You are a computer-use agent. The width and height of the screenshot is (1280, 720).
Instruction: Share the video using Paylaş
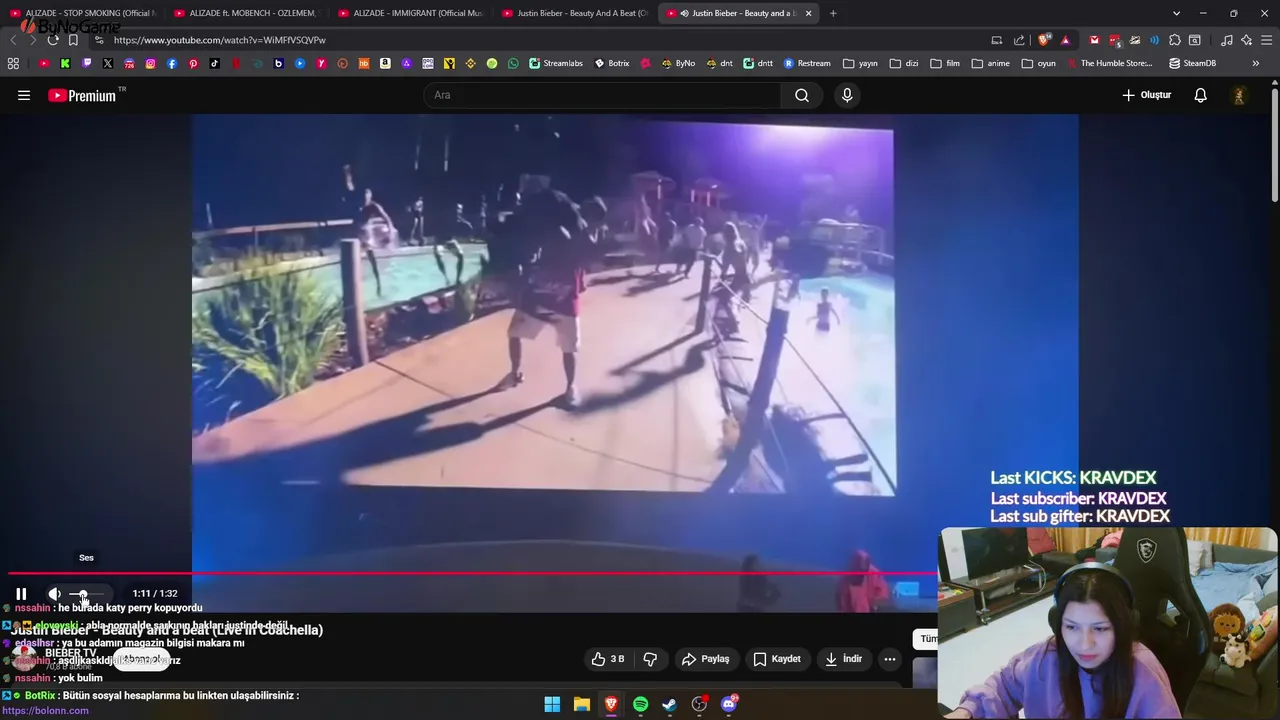(705, 659)
